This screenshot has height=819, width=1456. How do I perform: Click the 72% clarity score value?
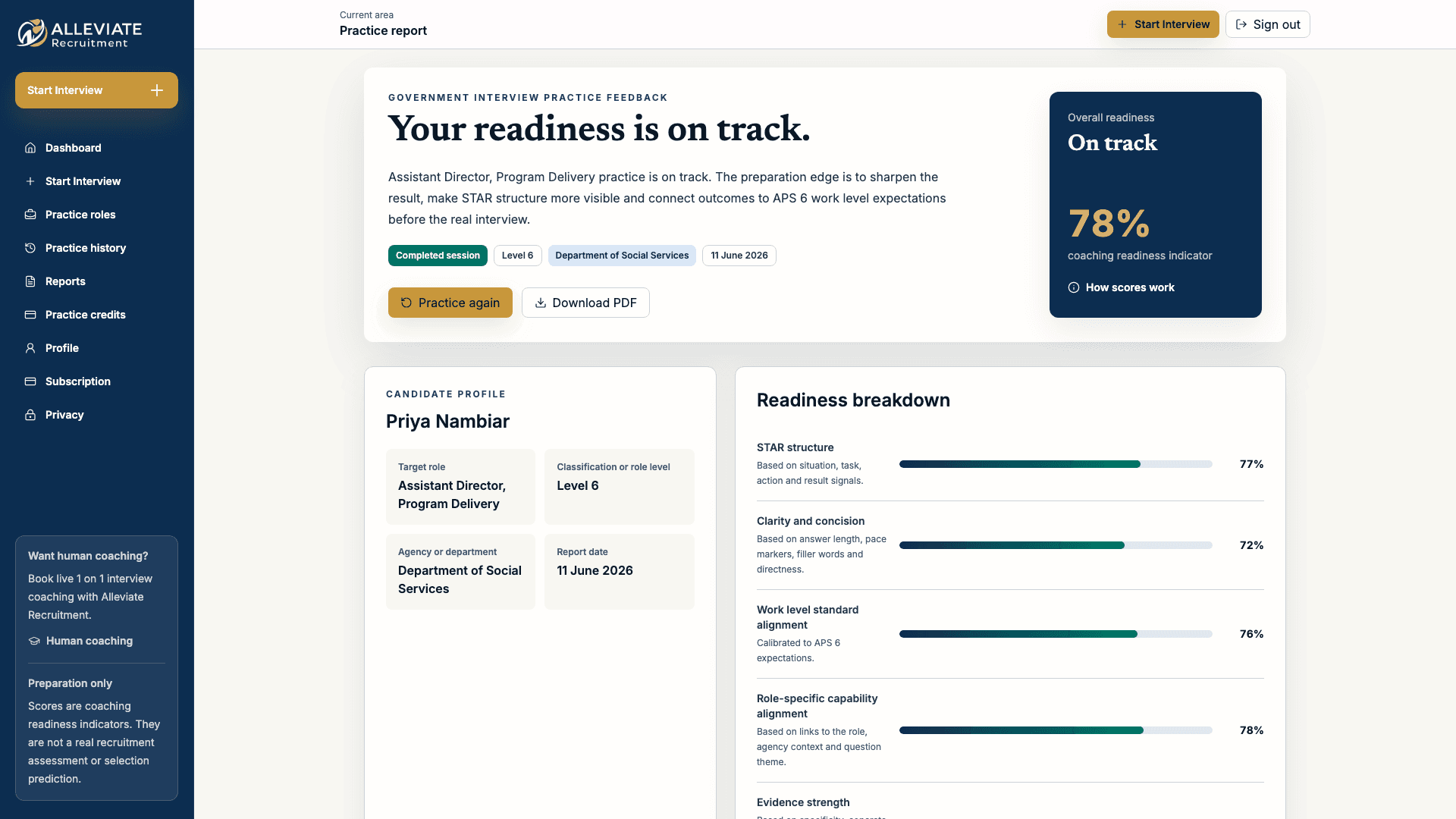click(x=1251, y=545)
